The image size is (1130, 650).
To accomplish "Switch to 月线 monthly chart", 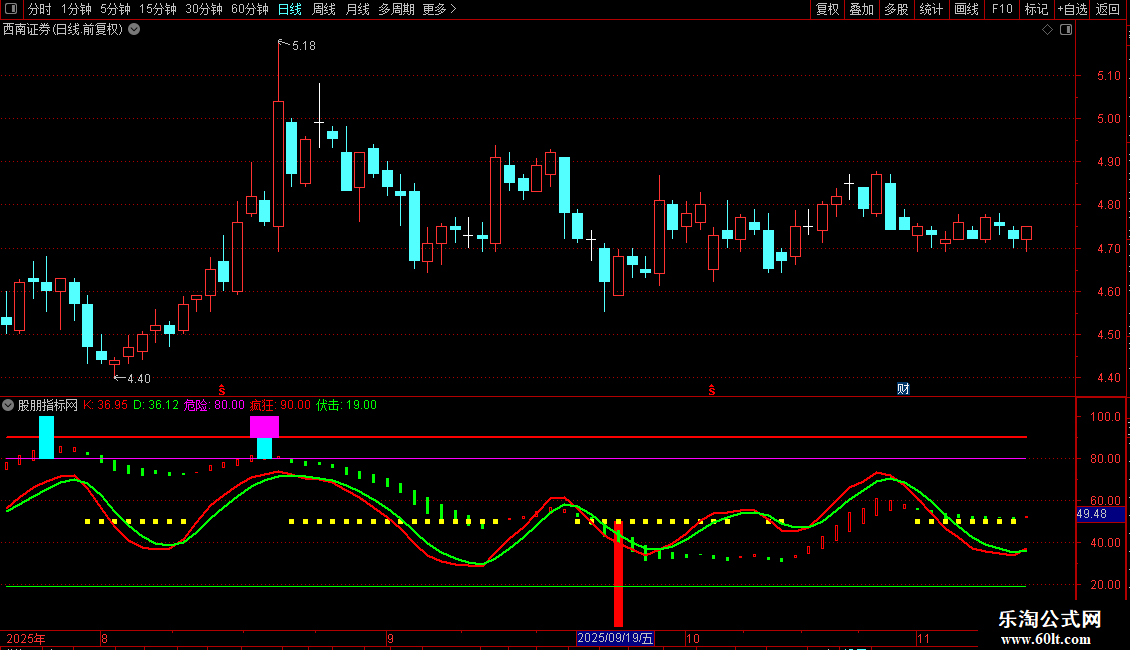I will (357, 9).
